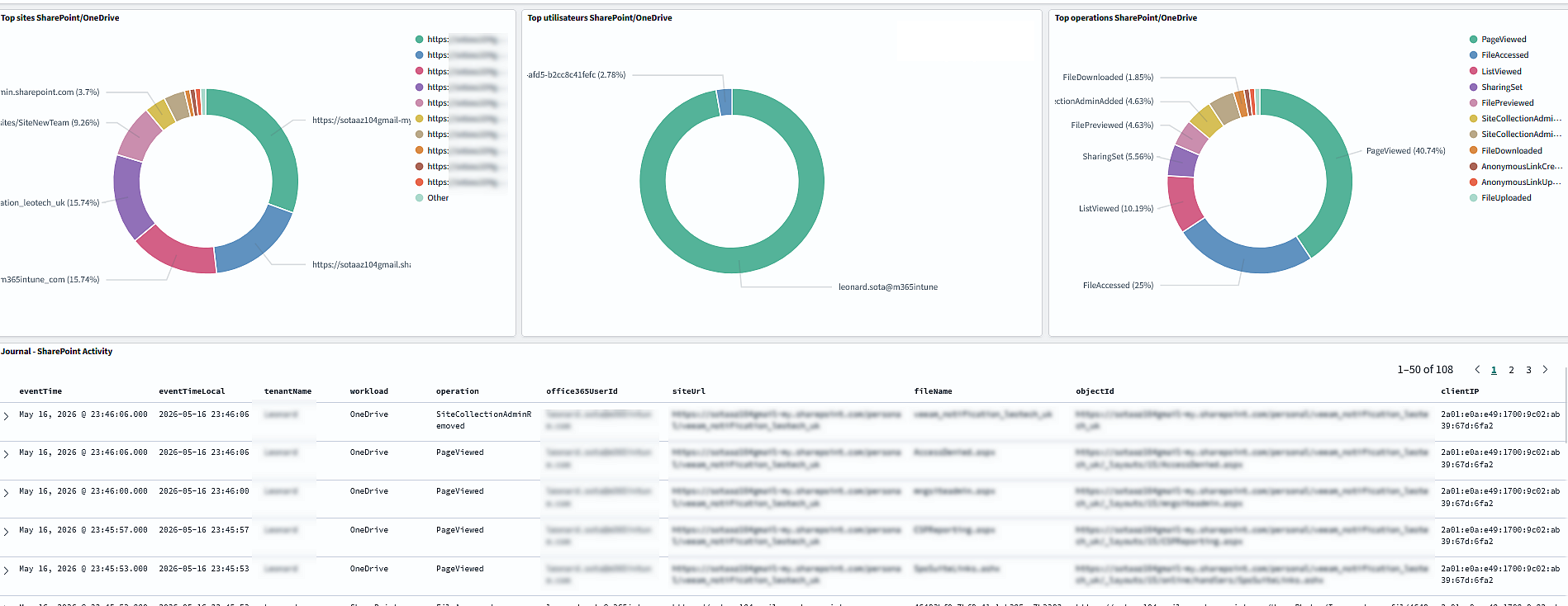Screen dimensions: 1568x606
Task: Click the leonard.sota@m365intune chart label
Action: [x=888, y=287]
